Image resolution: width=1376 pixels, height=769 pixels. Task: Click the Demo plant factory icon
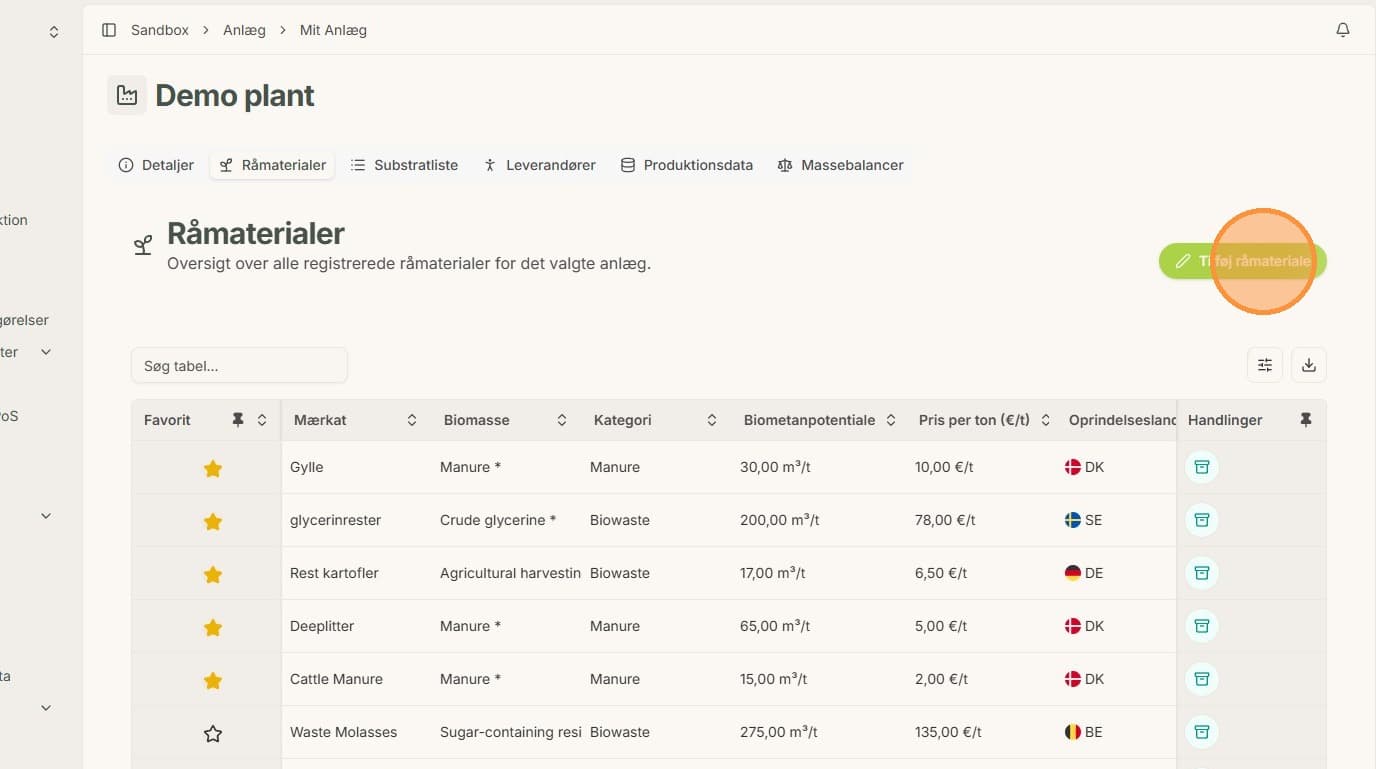click(127, 95)
